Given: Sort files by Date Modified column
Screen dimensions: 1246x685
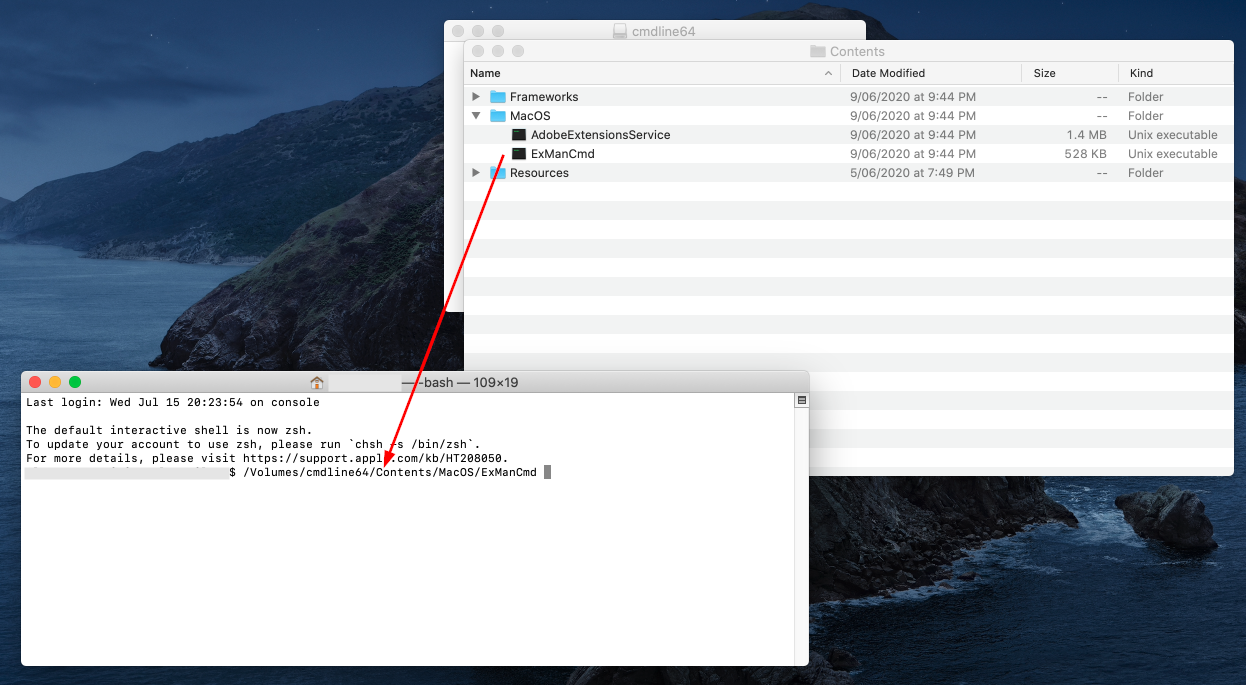Looking at the screenshot, I should pyautogui.click(x=888, y=73).
